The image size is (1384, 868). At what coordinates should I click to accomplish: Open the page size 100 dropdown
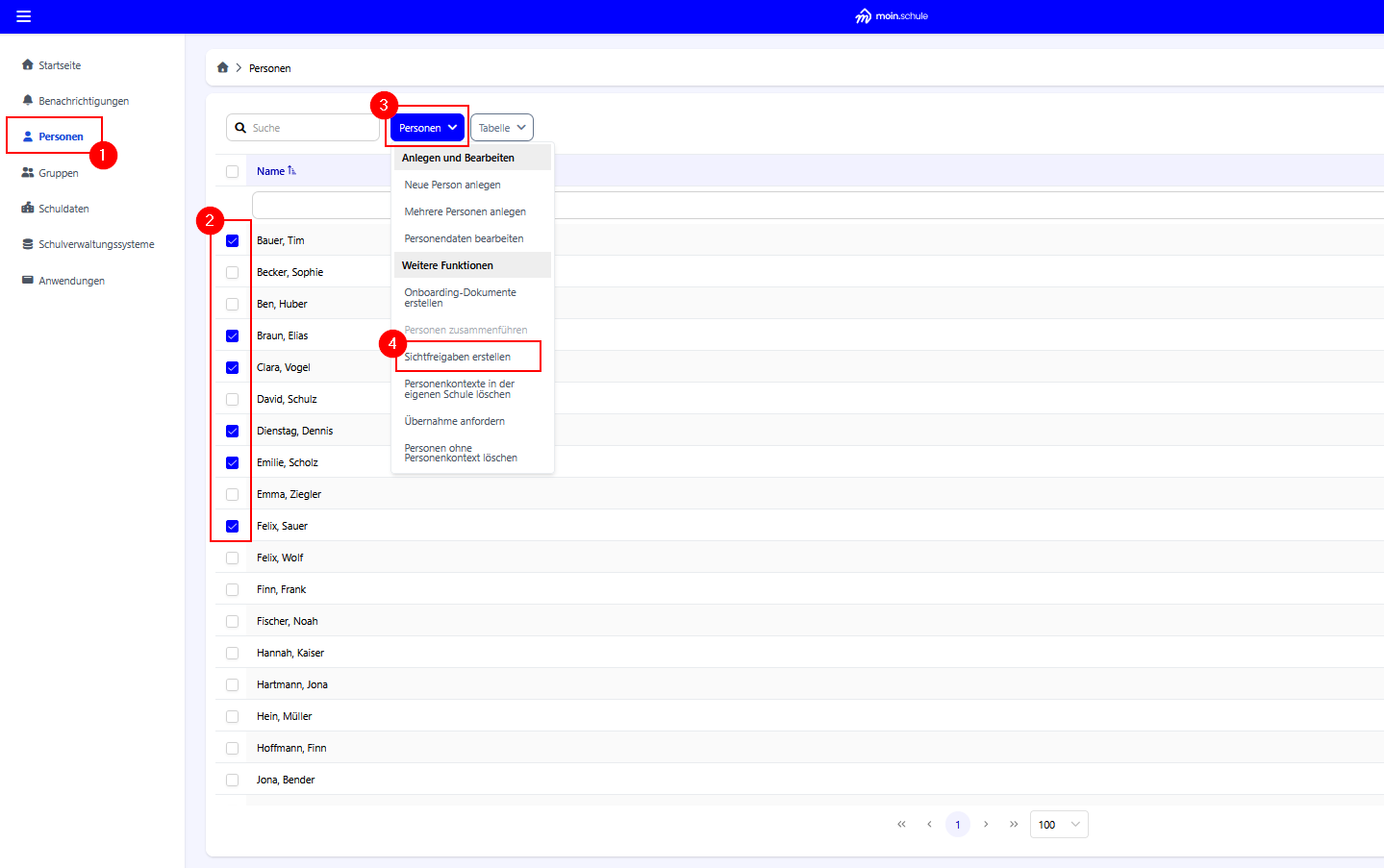coord(1058,825)
